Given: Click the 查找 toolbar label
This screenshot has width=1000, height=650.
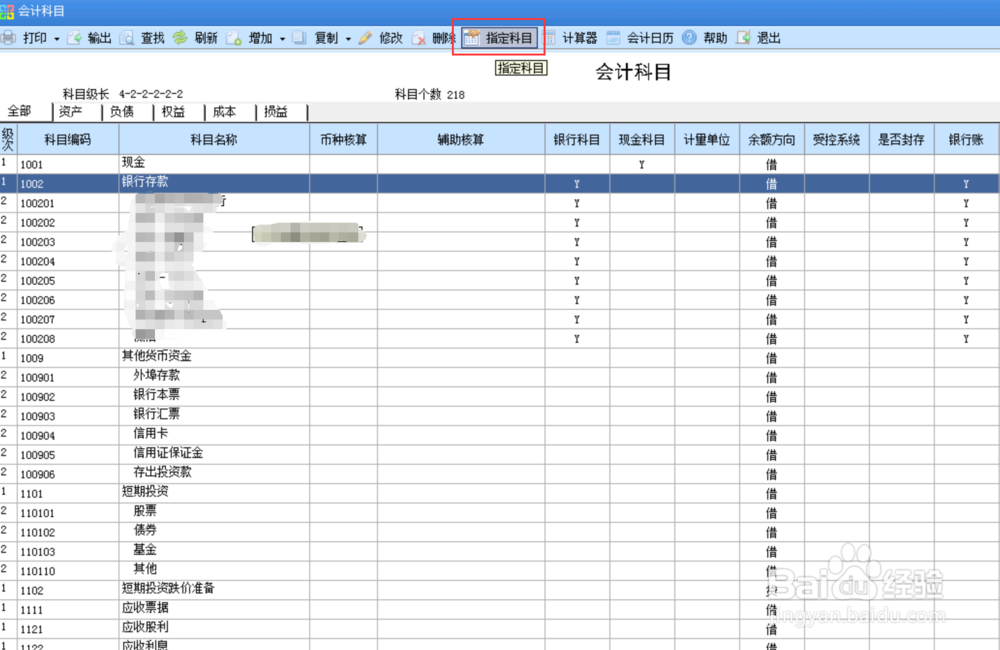Looking at the screenshot, I should click(x=152, y=38).
